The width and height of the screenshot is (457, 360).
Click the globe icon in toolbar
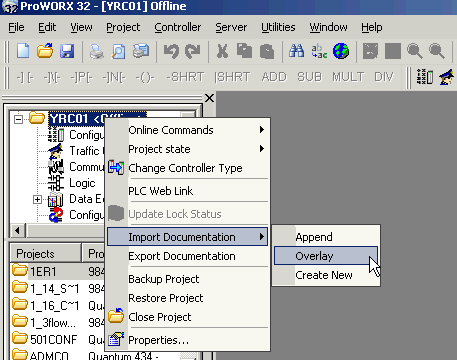tap(341, 51)
